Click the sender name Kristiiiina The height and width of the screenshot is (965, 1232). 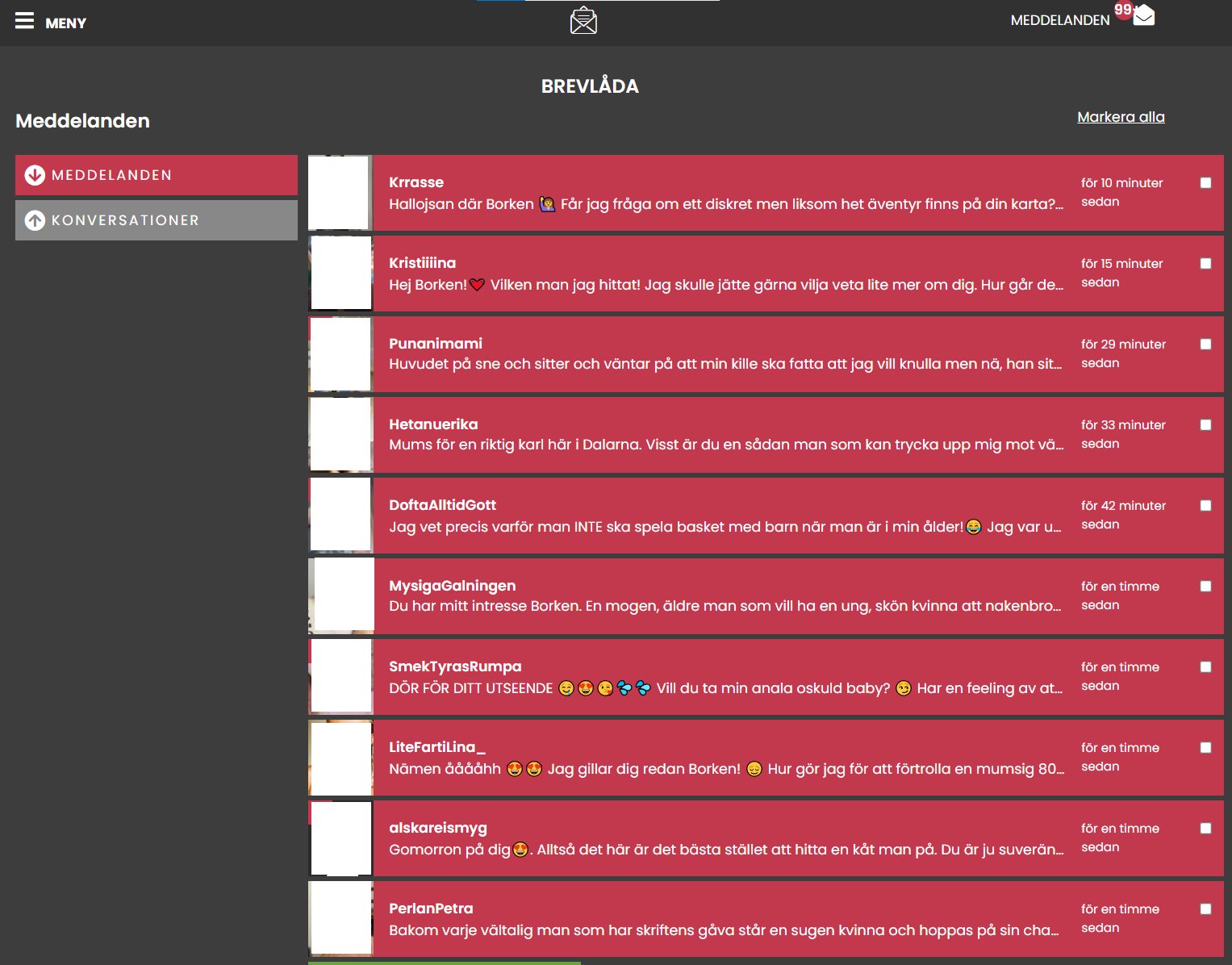point(422,263)
